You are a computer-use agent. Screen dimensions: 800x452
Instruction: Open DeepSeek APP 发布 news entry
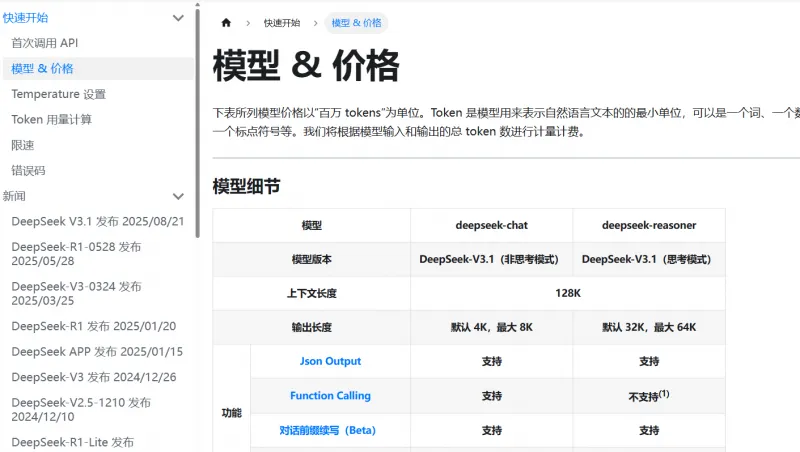click(97, 351)
